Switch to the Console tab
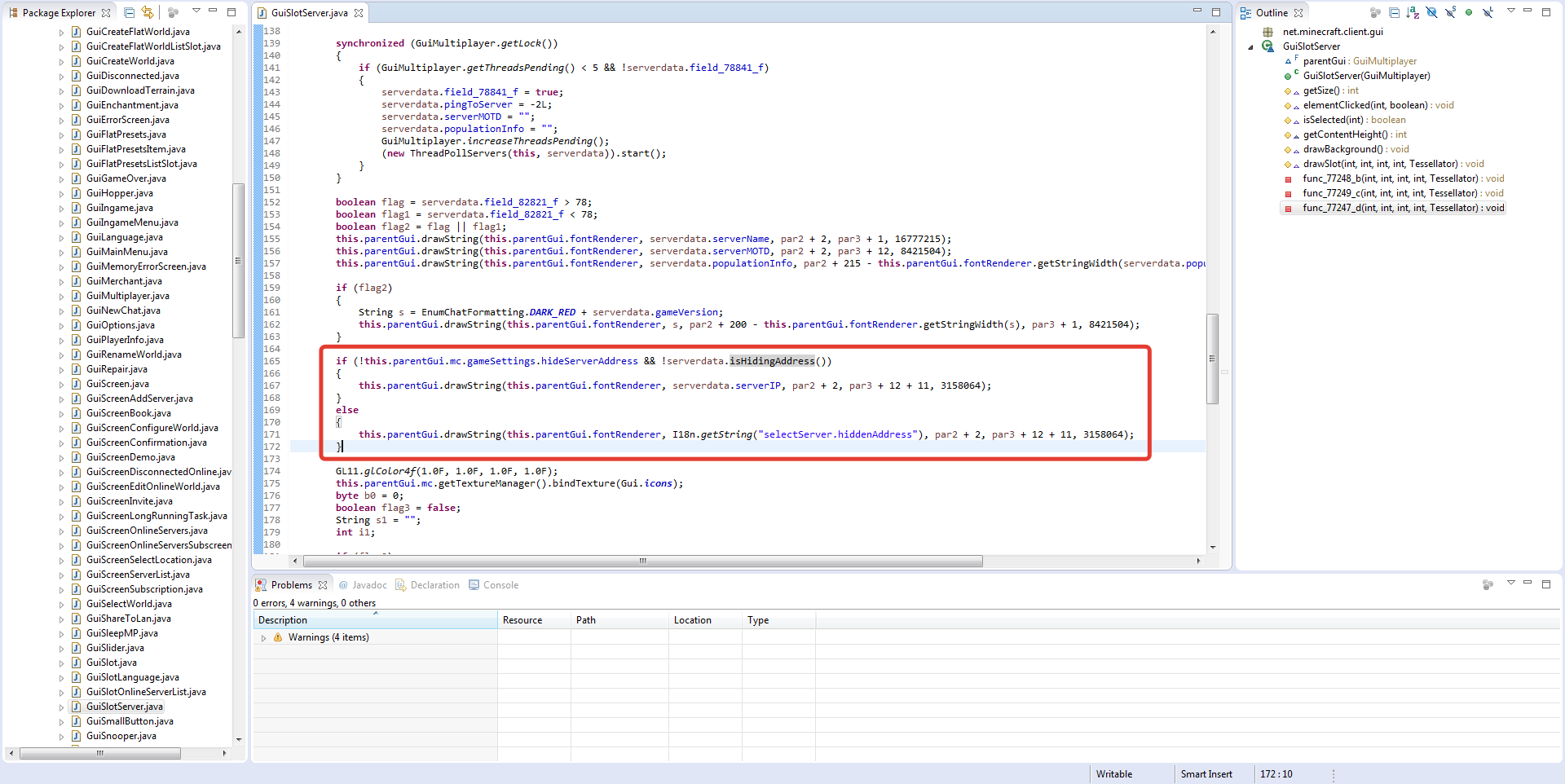Screen dimensions: 1565x784 click(500, 585)
